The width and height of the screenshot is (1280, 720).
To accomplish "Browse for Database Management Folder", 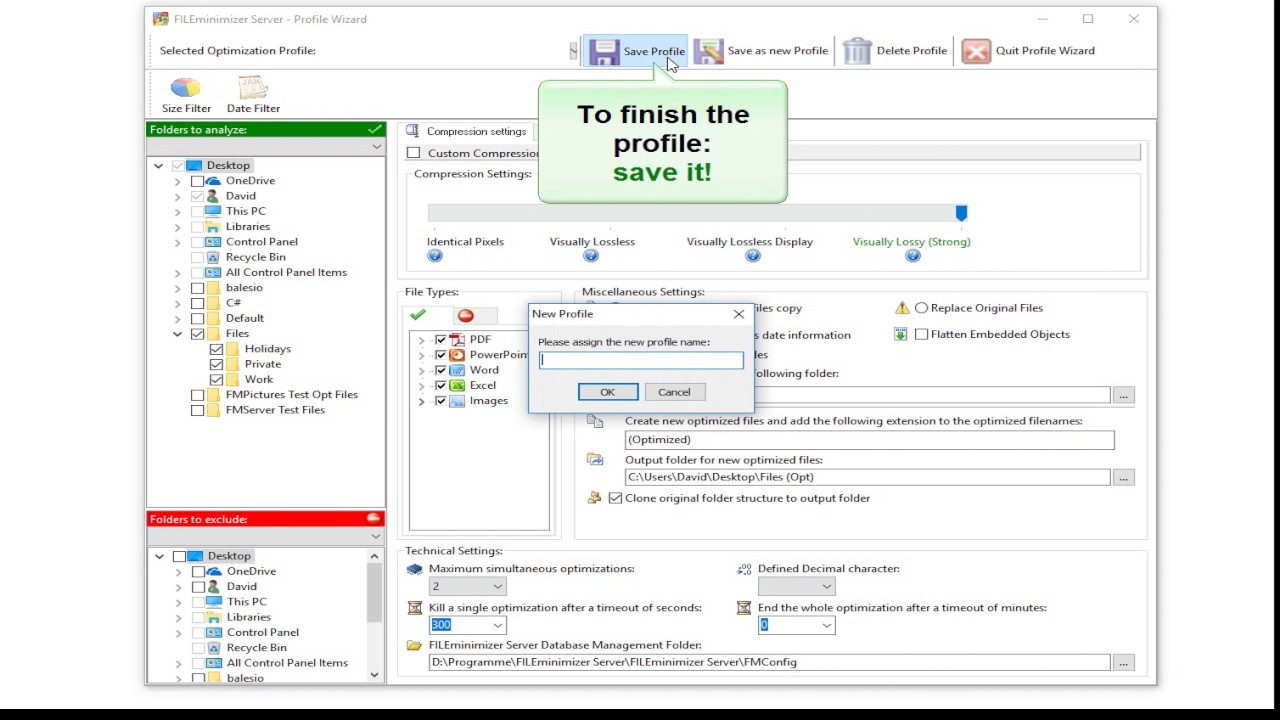I will point(1123,662).
